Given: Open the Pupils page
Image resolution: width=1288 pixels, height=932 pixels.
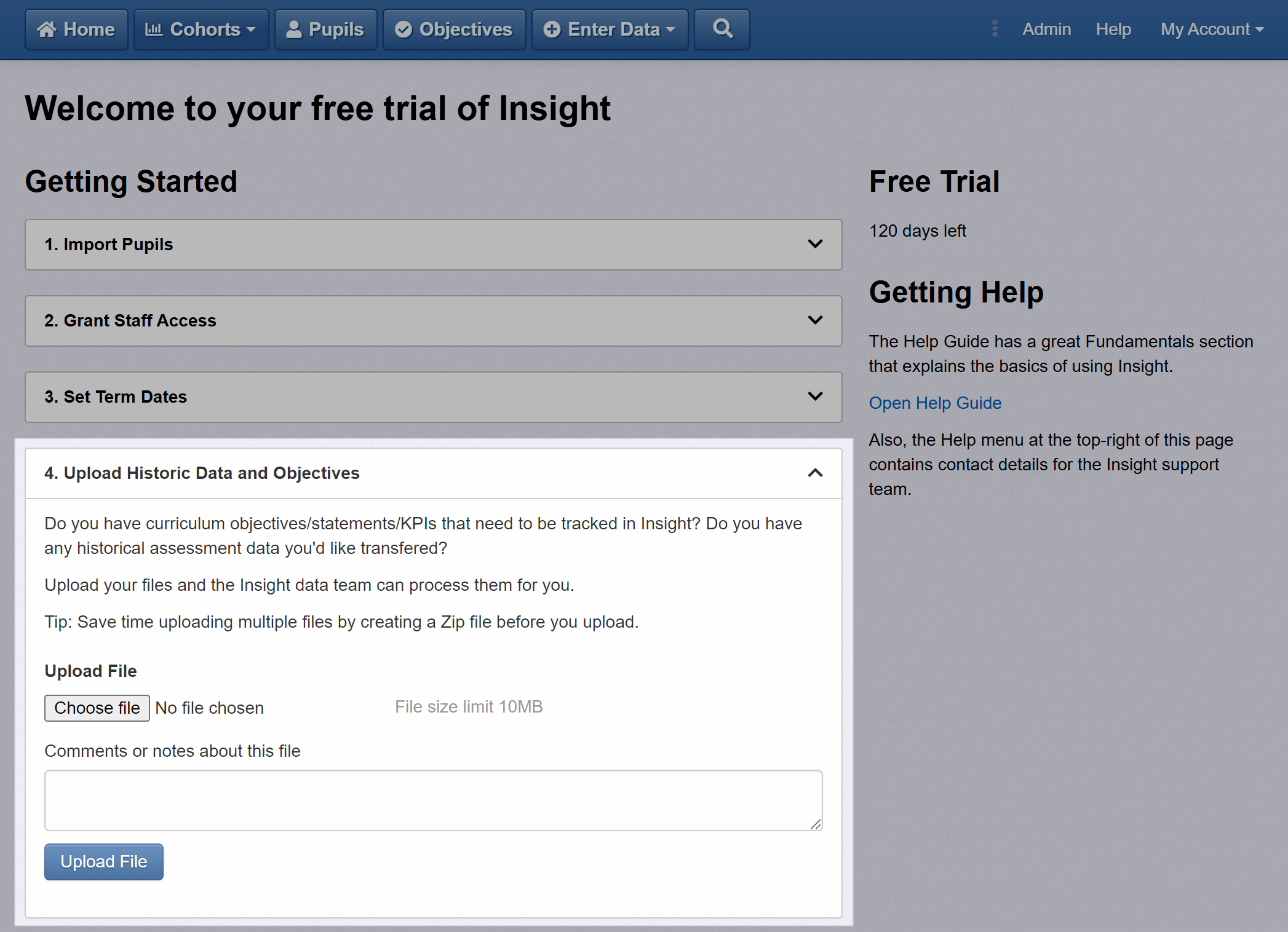Looking at the screenshot, I should [326, 29].
